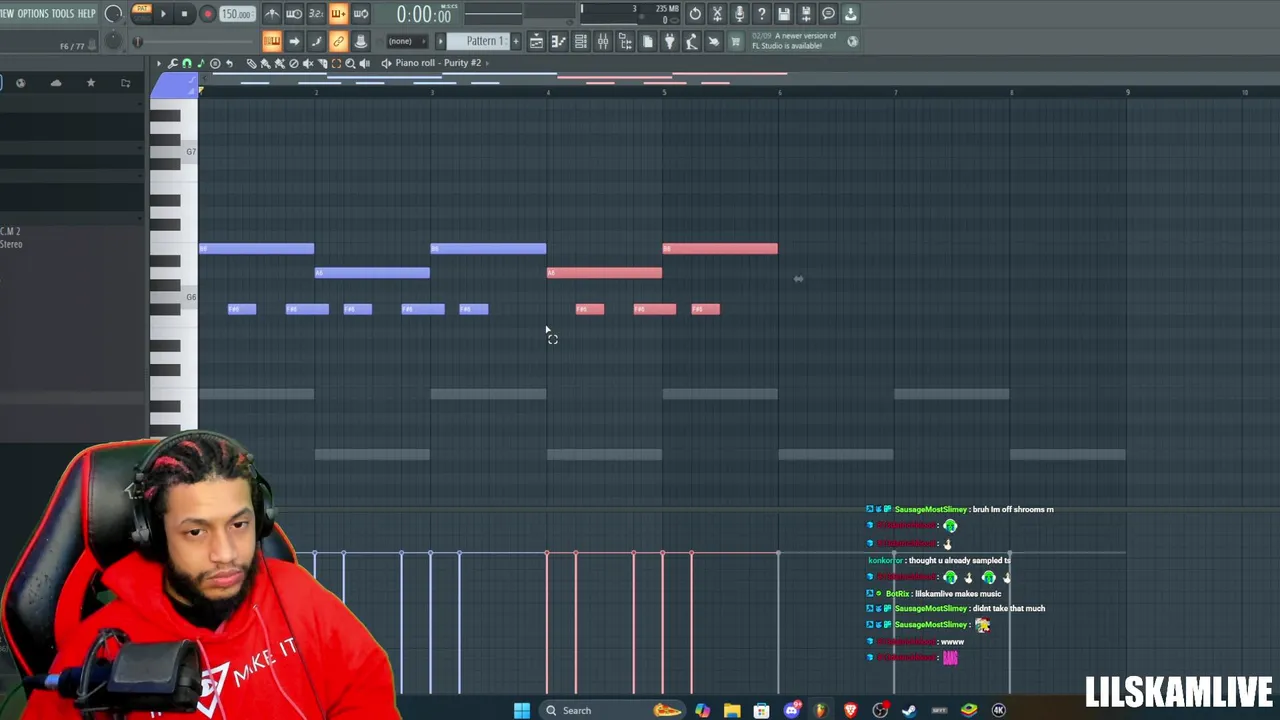This screenshot has width=1280, height=720.
Task: Click the master pitch knob
Action: click(x=114, y=41)
